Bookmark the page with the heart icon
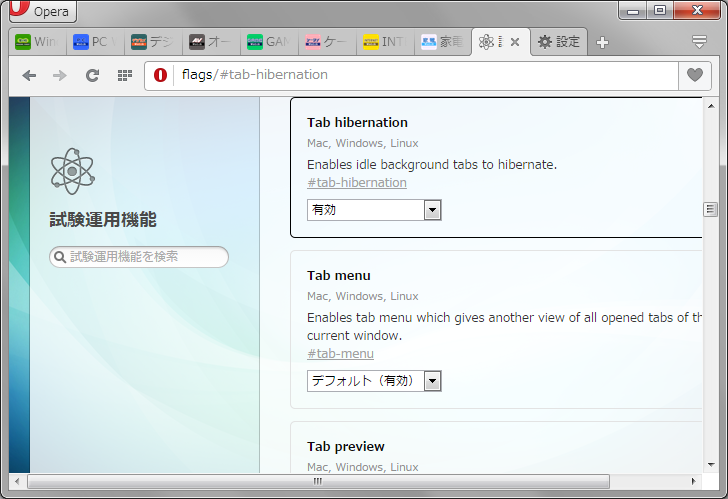728x499 pixels. click(695, 75)
